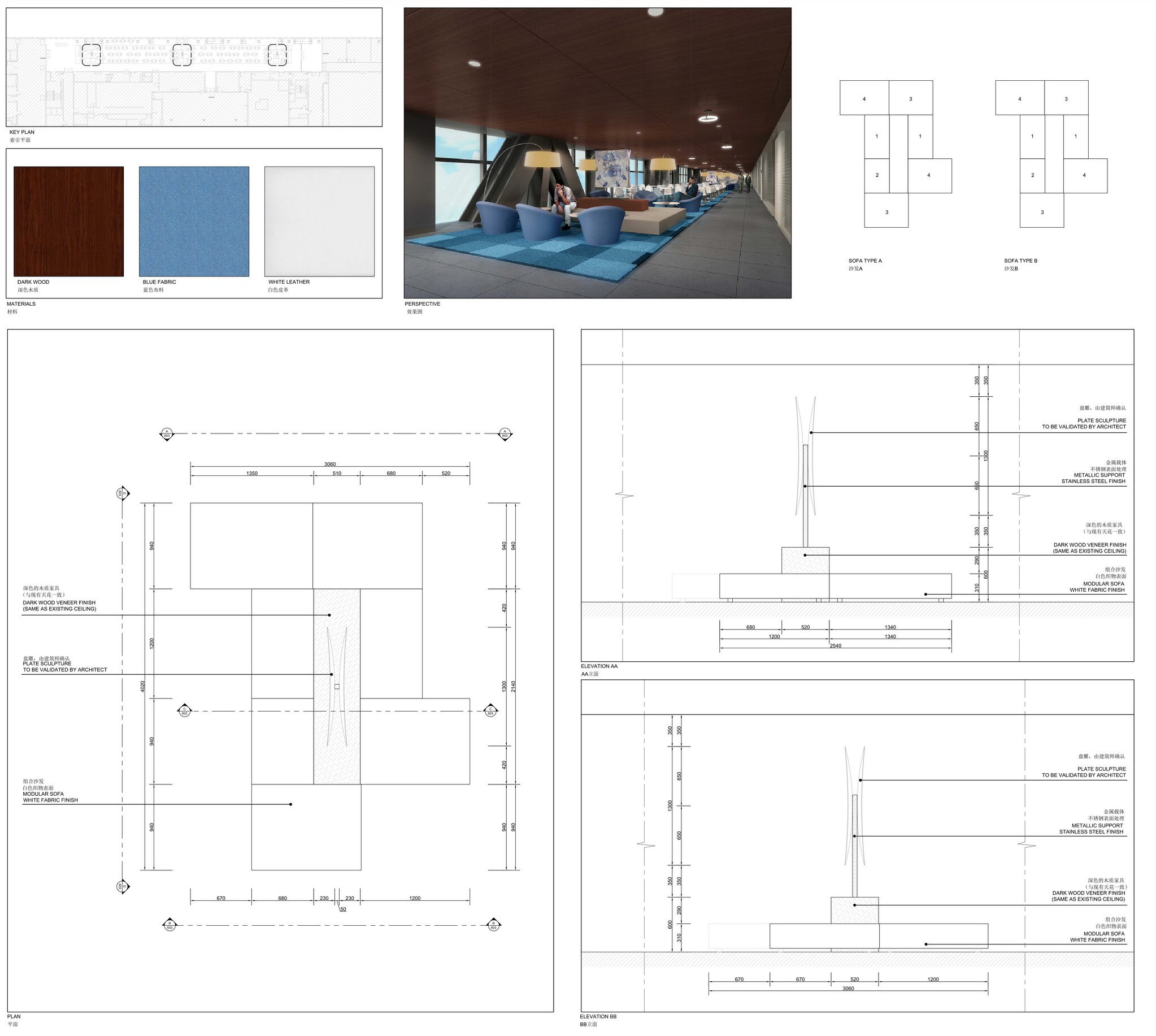Select the Sofa Type A diagram label

(864, 261)
